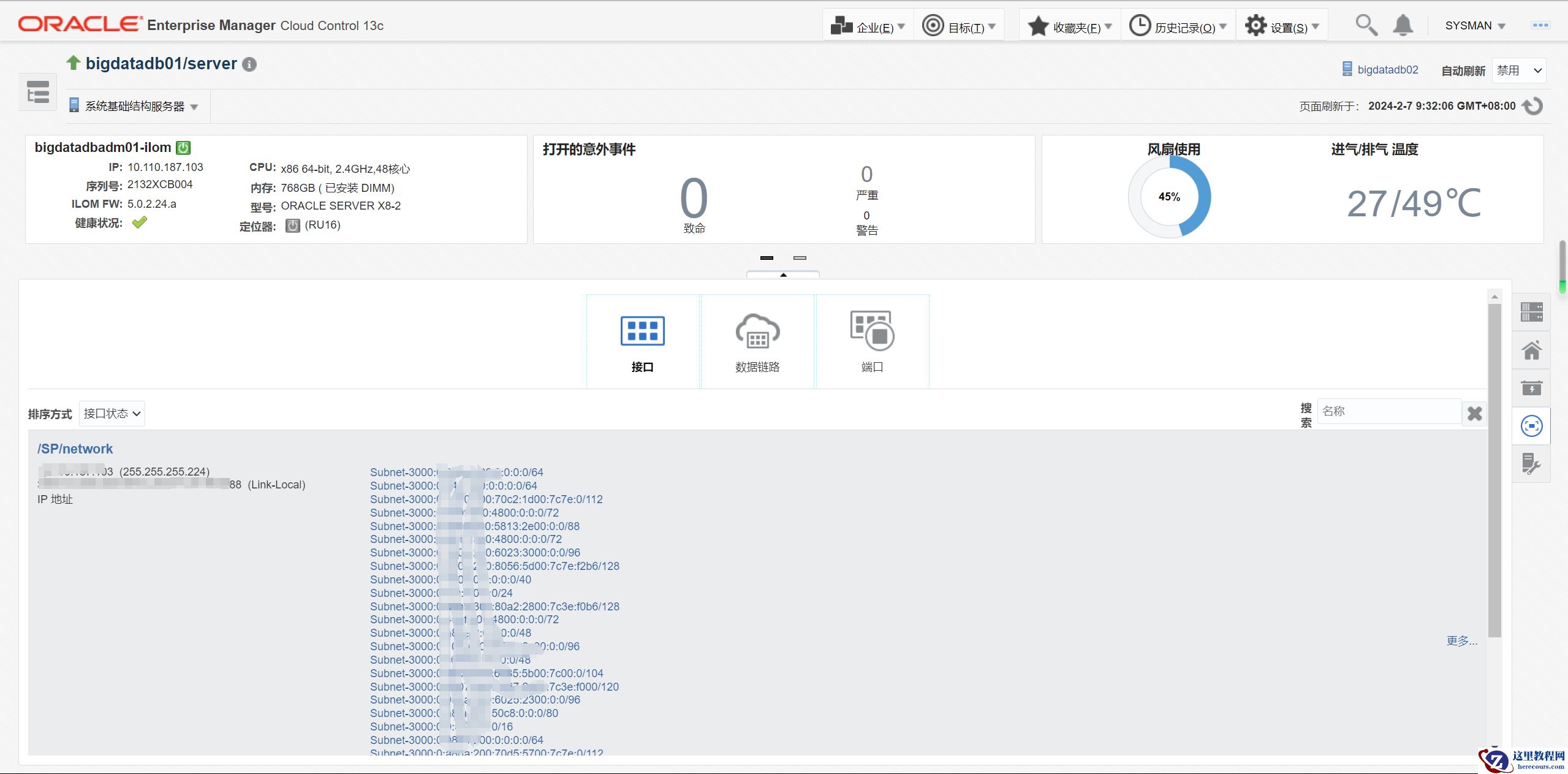This screenshot has width=1568, height=774.
Task: Open the notifications bell icon
Action: click(1403, 26)
